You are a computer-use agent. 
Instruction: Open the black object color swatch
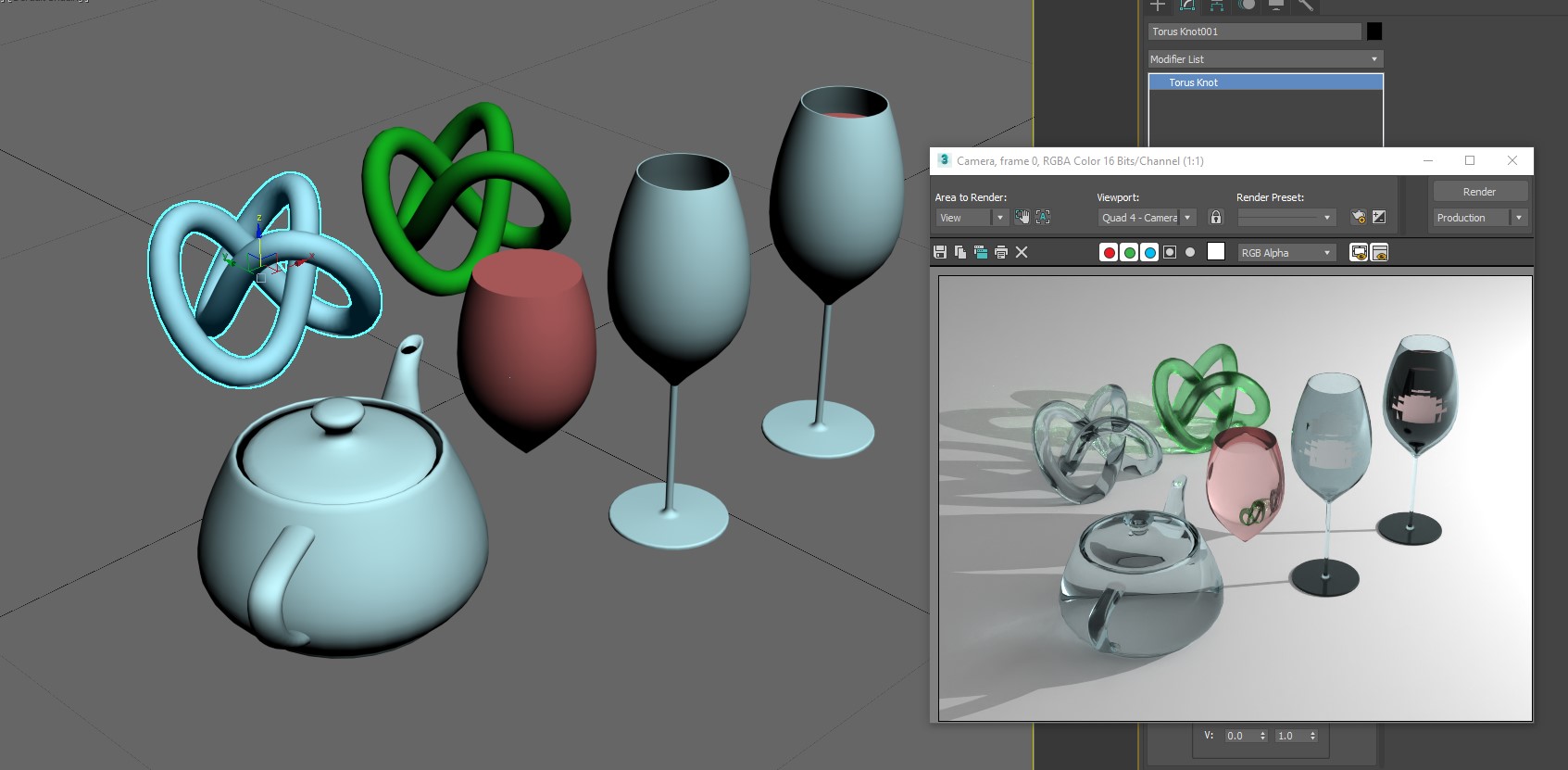click(x=1374, y=32)
